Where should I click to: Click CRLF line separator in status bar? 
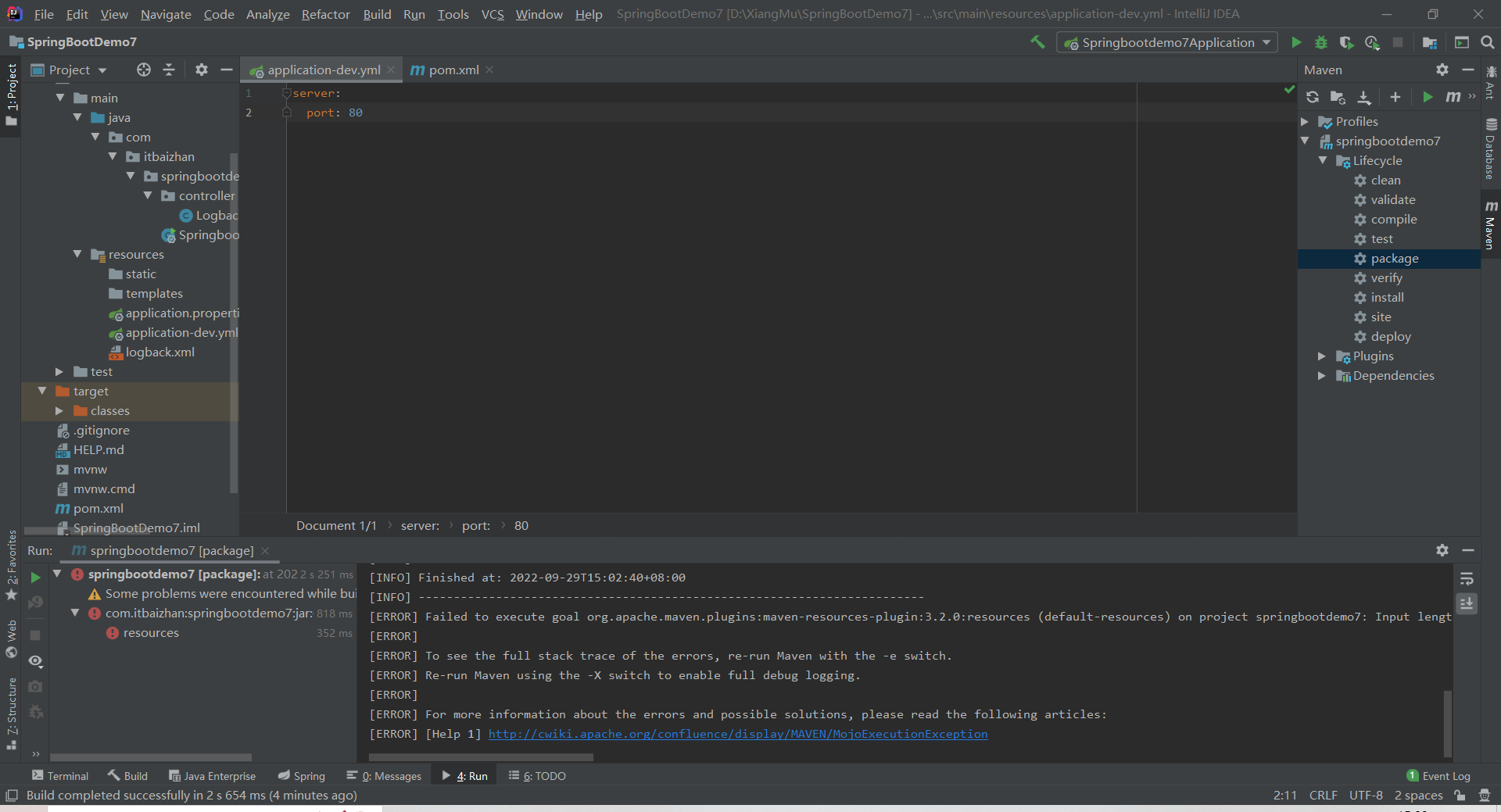pos(1323,796)
